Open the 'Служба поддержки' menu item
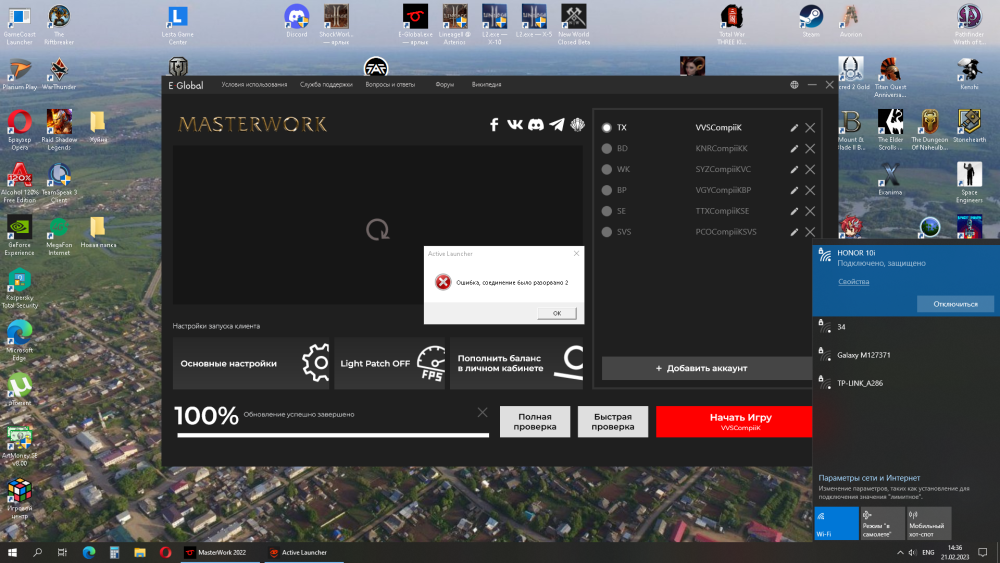 (326, 85)
